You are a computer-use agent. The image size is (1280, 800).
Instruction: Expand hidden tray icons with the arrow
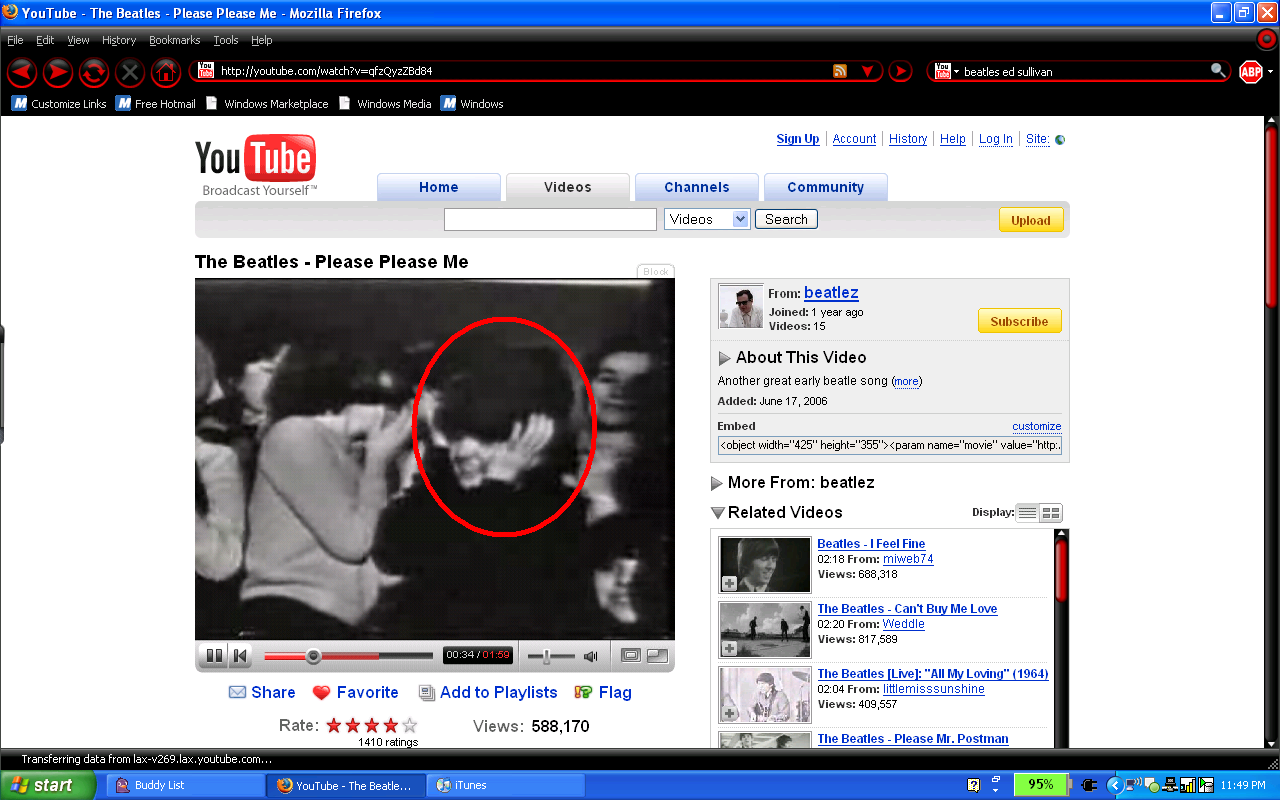coord(1113,785)
